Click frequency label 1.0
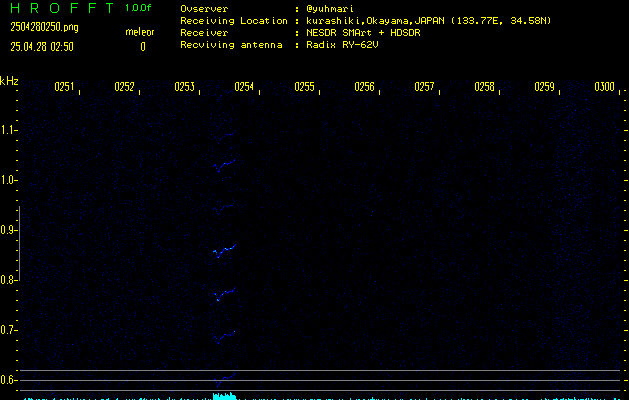Screen dimensions: 629x400 tap(8, 180)
